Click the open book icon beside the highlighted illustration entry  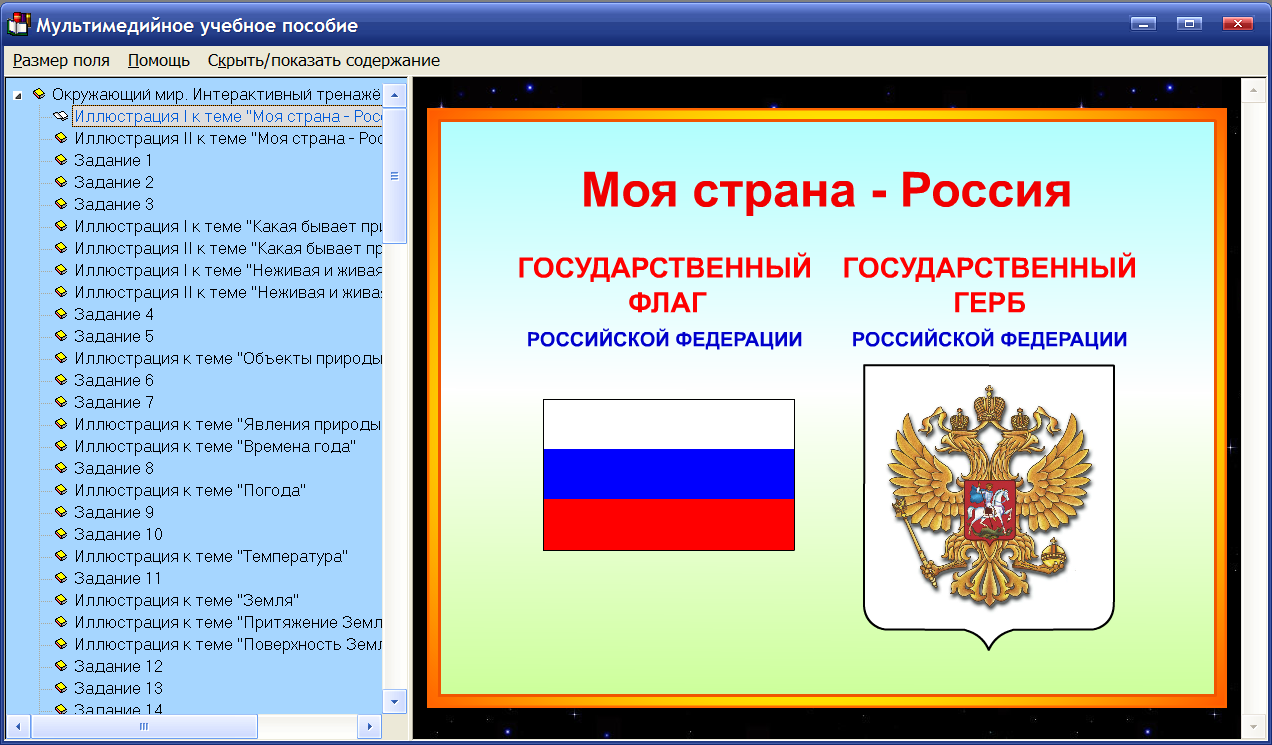pyautogui.click(x=60, y=115)
